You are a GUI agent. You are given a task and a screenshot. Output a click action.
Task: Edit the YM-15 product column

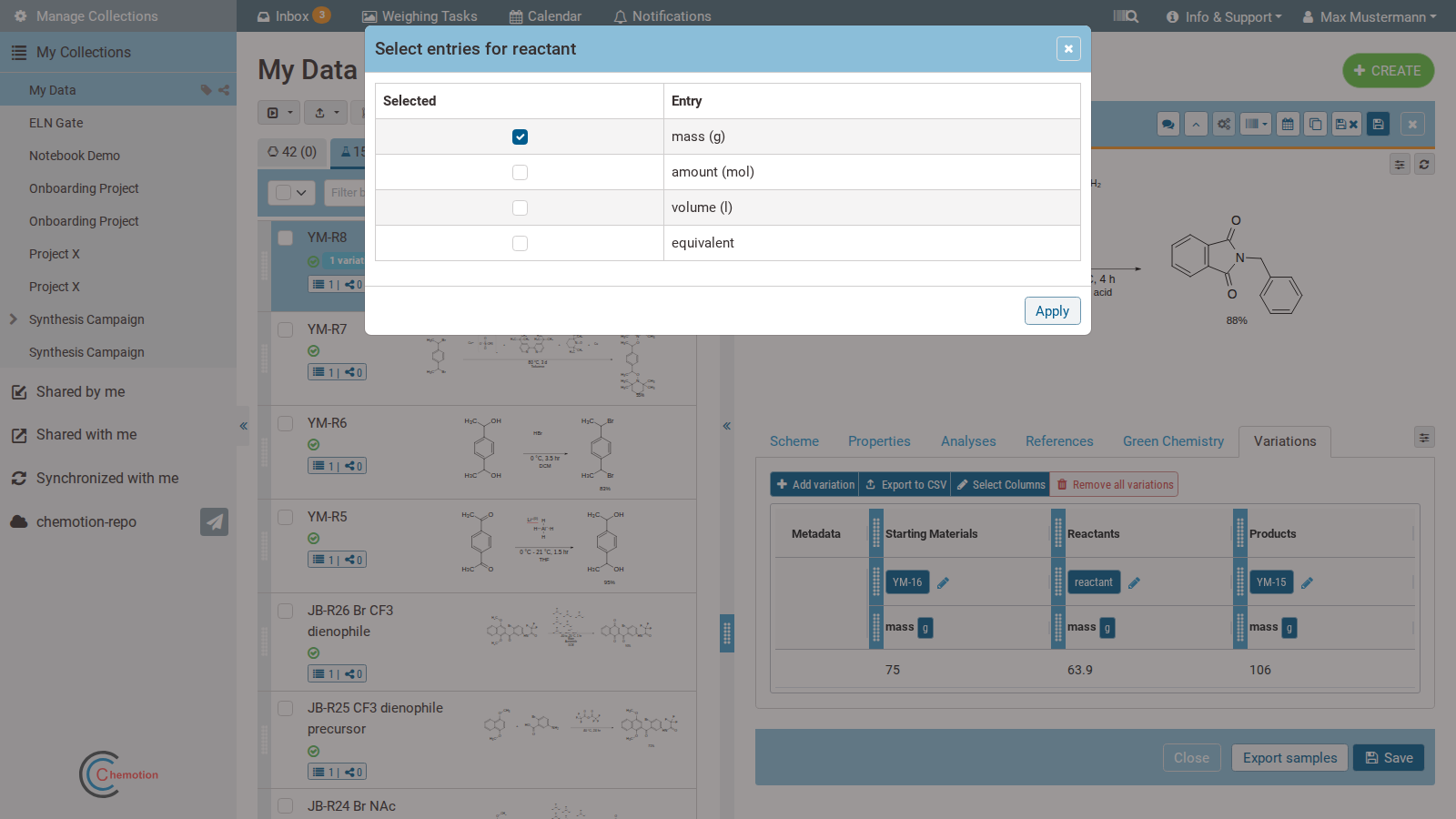click(1307, 583)
